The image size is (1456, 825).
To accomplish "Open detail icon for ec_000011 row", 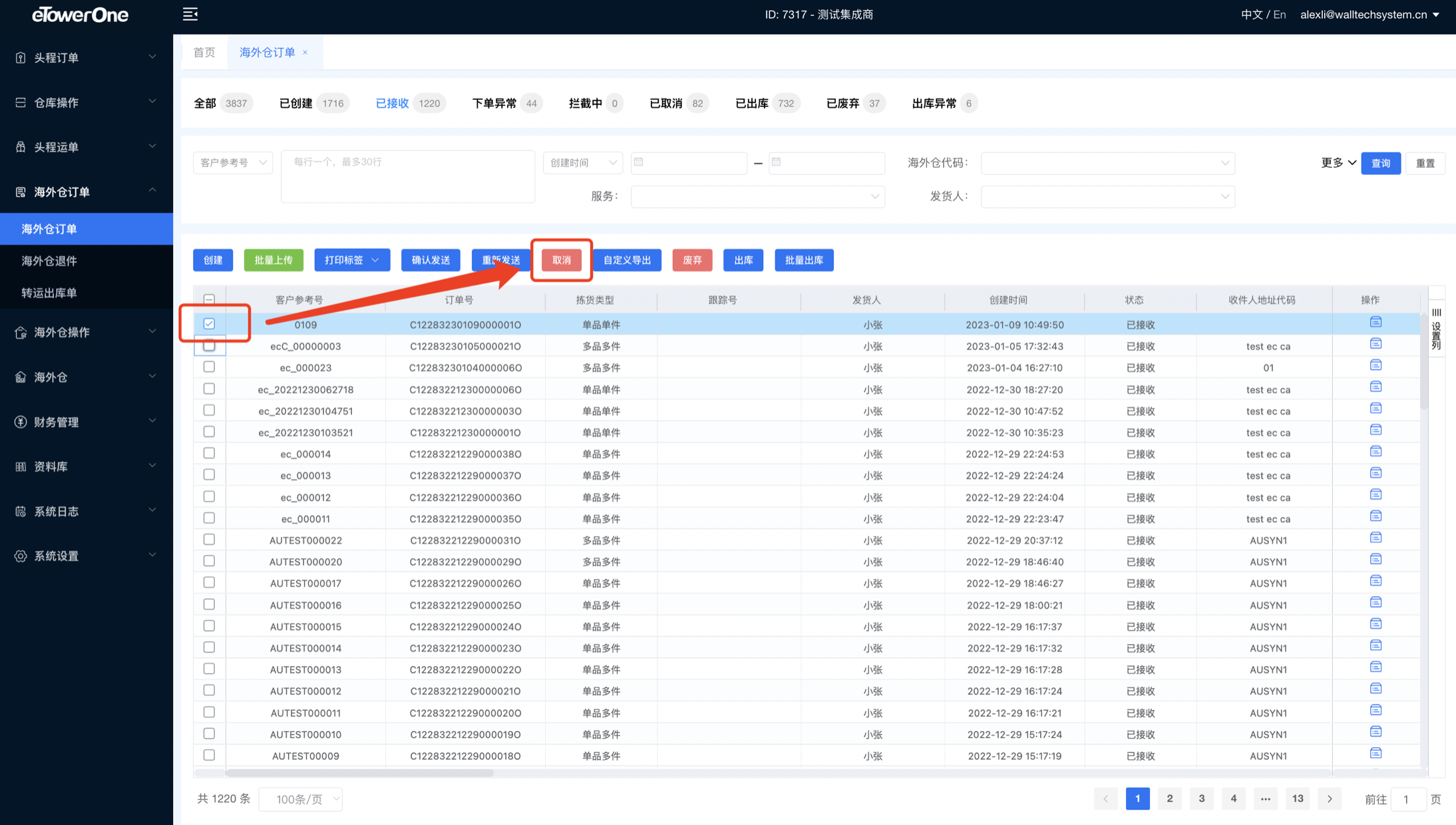I will [x=1375, y=516].
